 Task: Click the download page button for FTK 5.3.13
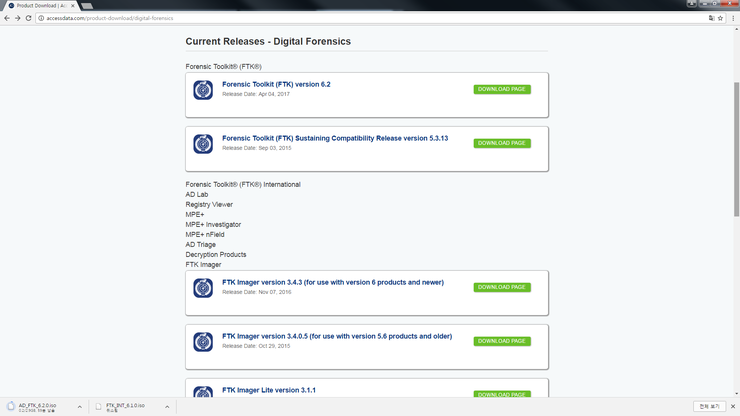(502, 143)
